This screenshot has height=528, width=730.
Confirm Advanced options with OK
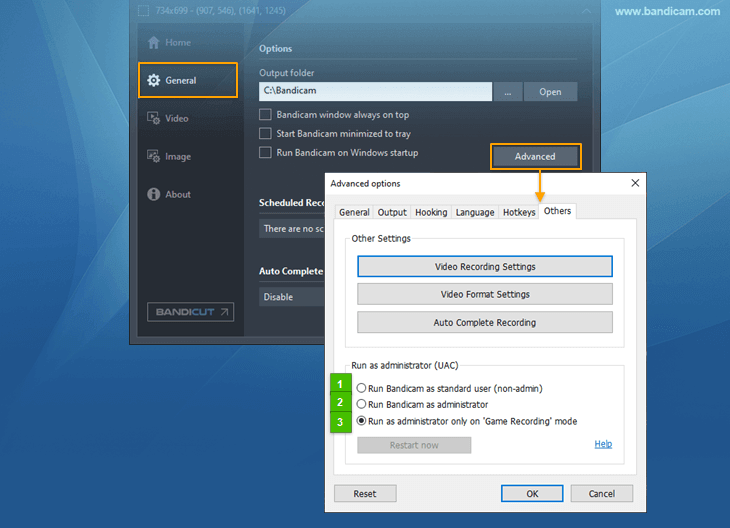[532, 494]
